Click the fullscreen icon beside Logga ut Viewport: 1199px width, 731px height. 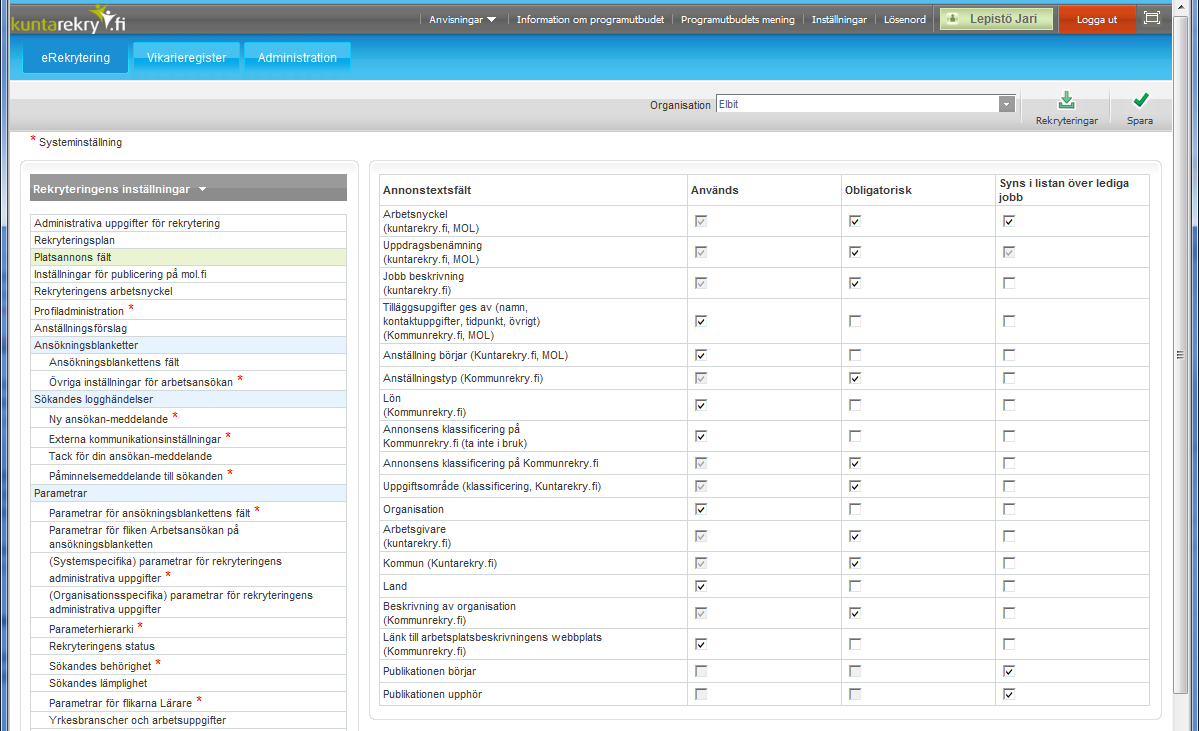tap(1152, 18)
